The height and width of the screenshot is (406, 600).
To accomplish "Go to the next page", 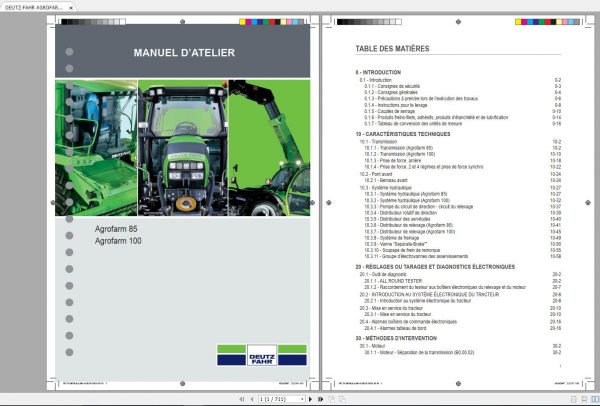I will pyautogui.click(x=310, y=399).
